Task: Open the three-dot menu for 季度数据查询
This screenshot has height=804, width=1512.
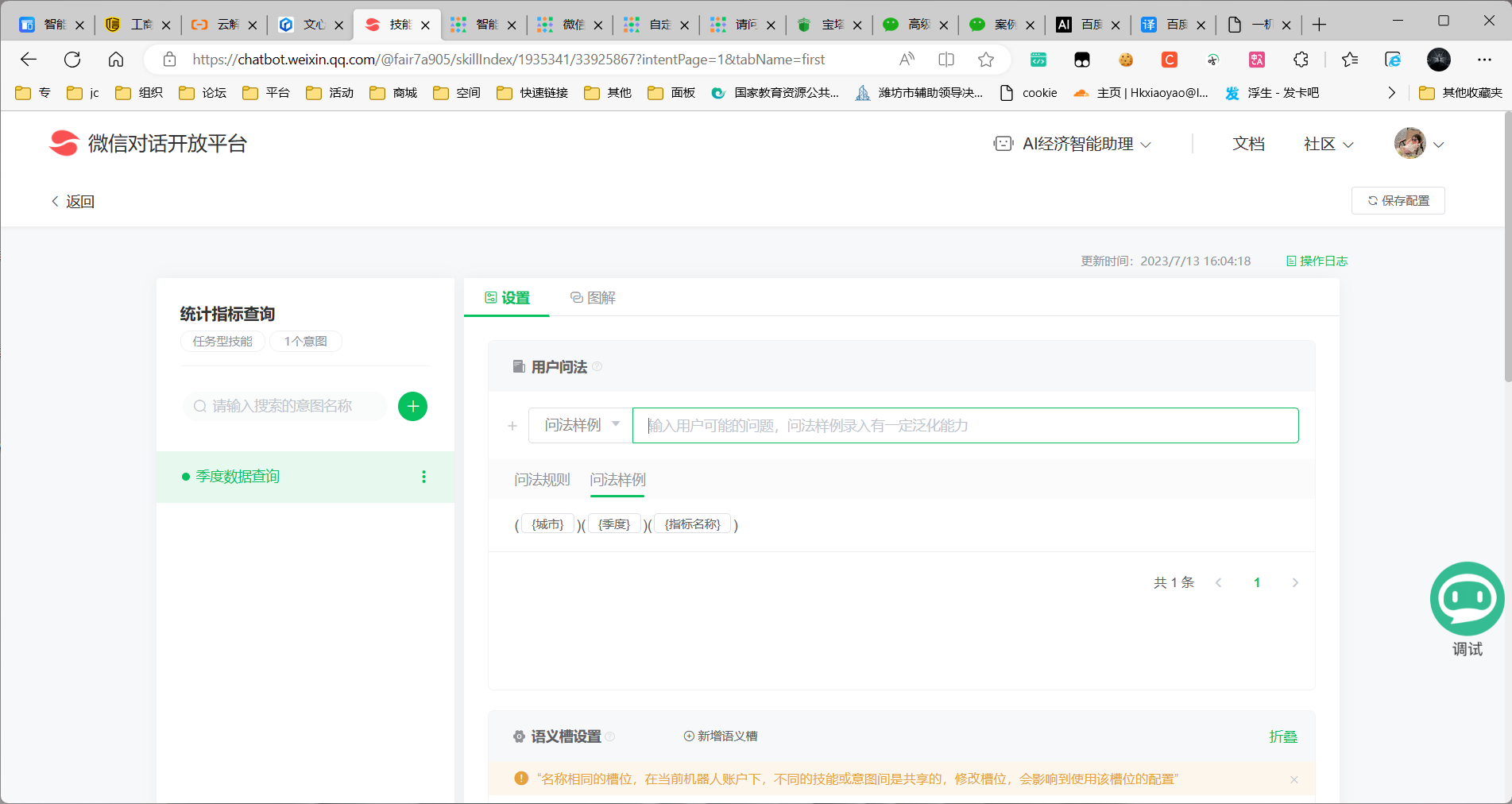Action: coord(423,477)
